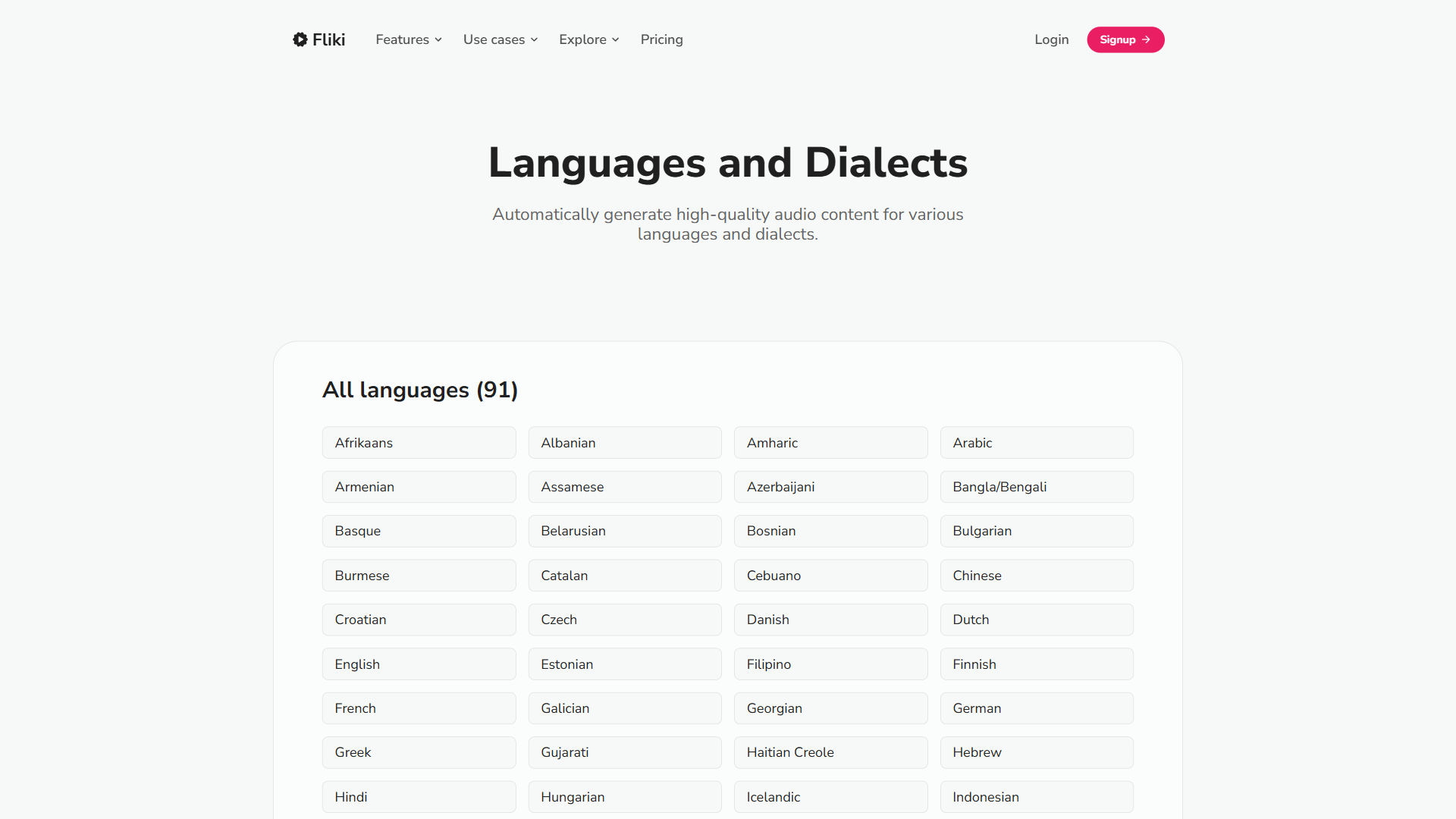This screenshot has height=819, width=1456.
Task: Choose Dutch from the list
Action: [1037, 620]
